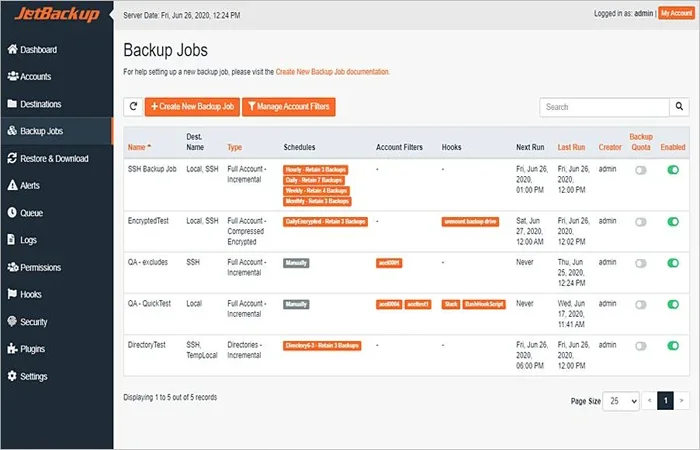Open Dashboard from the sidebar
The height and width of the screenshot is (450, 700).
click(38, 49)
